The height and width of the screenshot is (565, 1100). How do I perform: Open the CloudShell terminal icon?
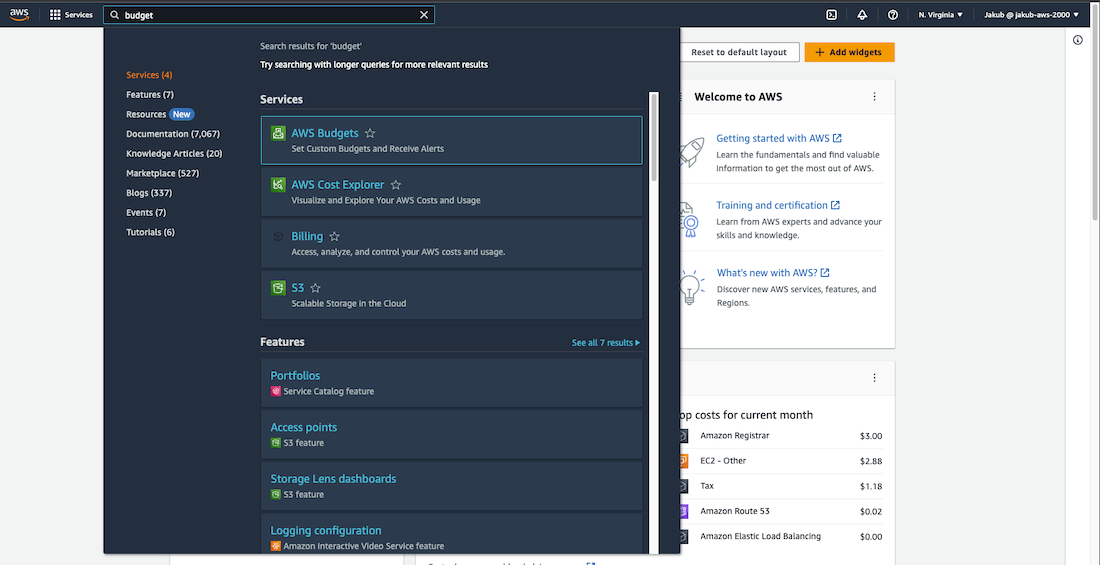(x=831, y=15)
